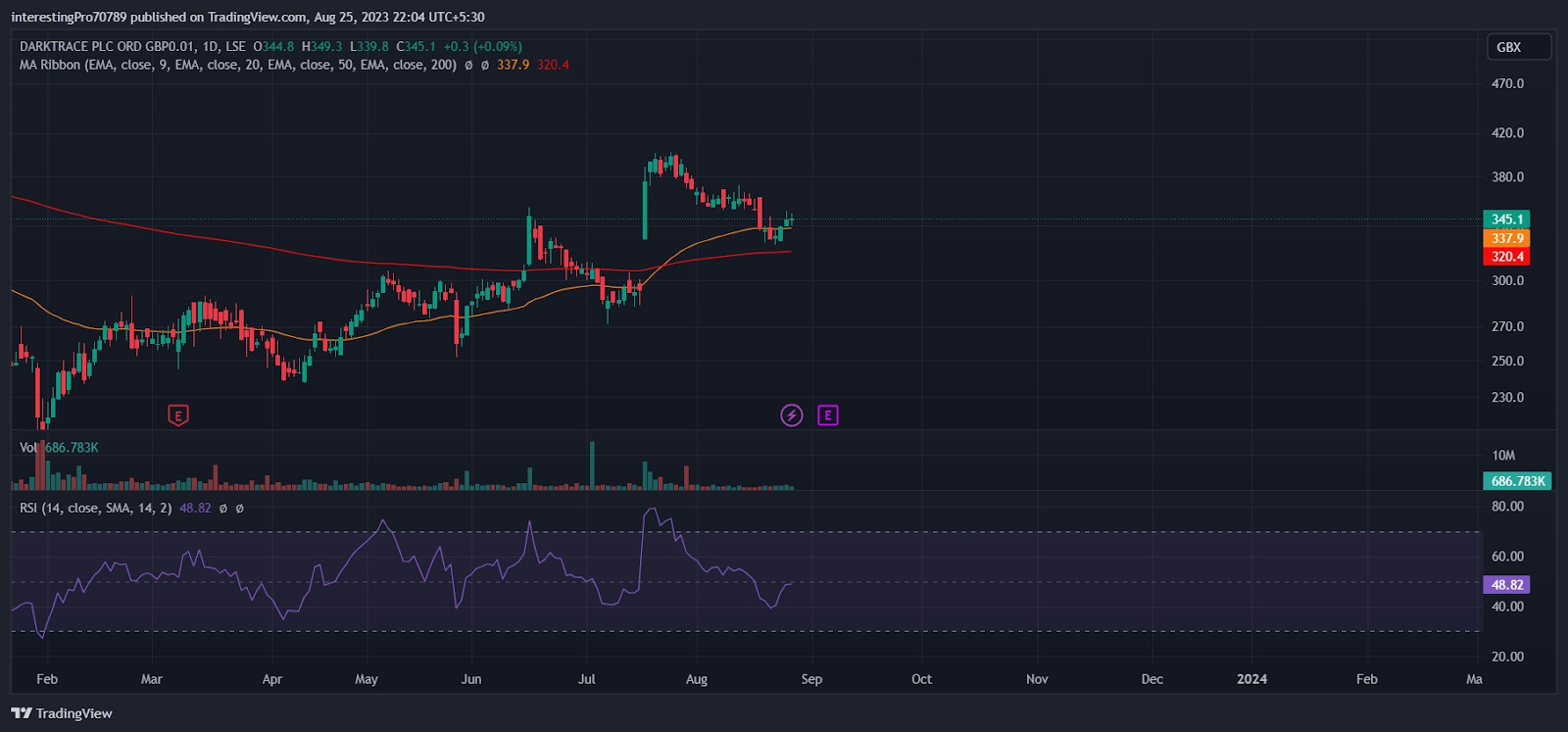1568x732 pixels.
Task: Click the orange 337.9 EMA price label
Action: point(1507,238)
